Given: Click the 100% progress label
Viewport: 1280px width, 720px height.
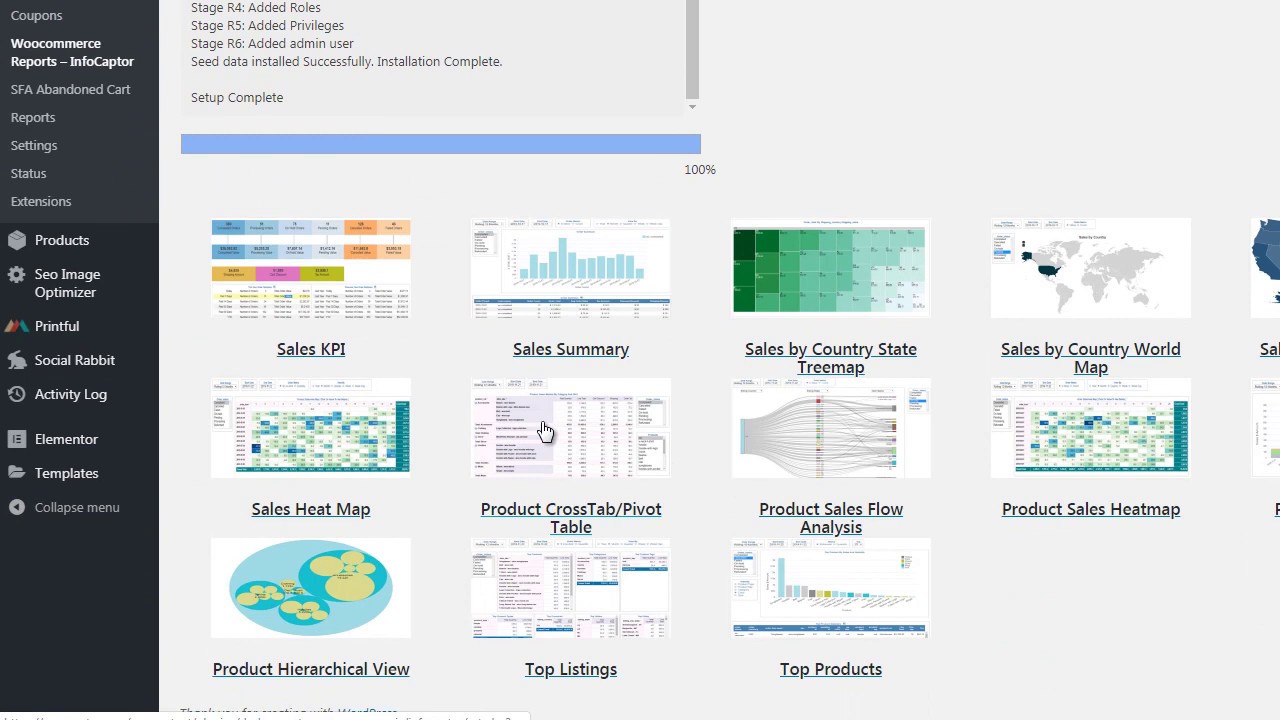Looking at the screenshot, I should click(700, 170).
